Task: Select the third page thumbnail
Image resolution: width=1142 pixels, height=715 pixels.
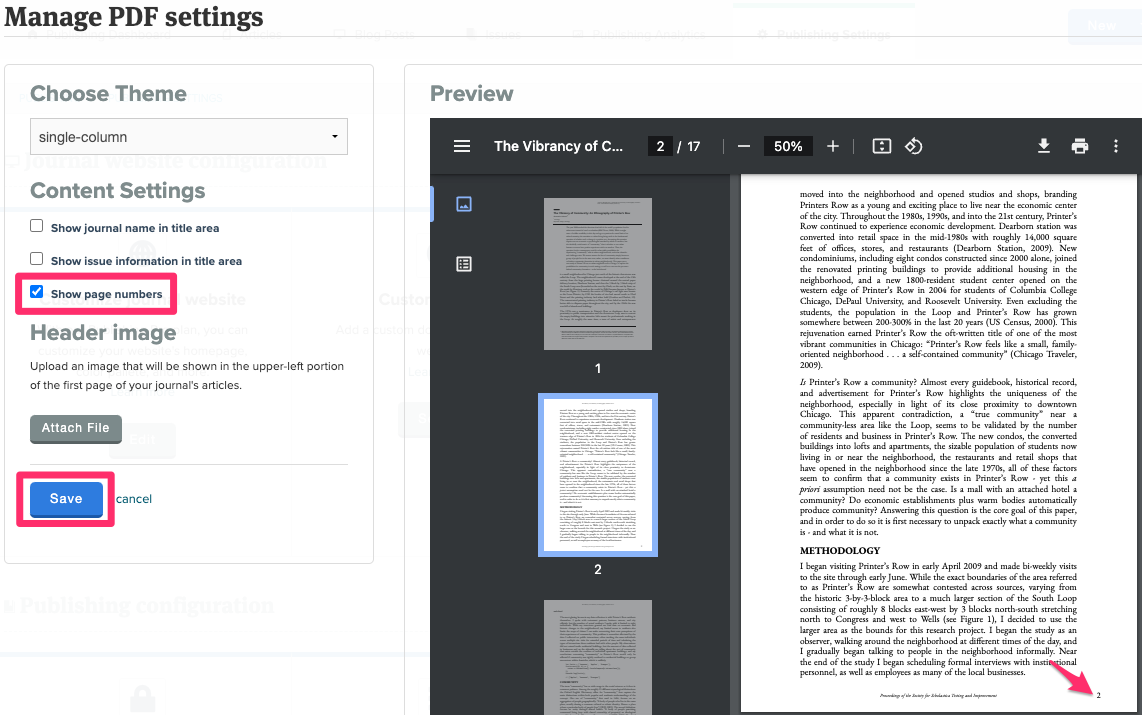Action: [598, 657]
